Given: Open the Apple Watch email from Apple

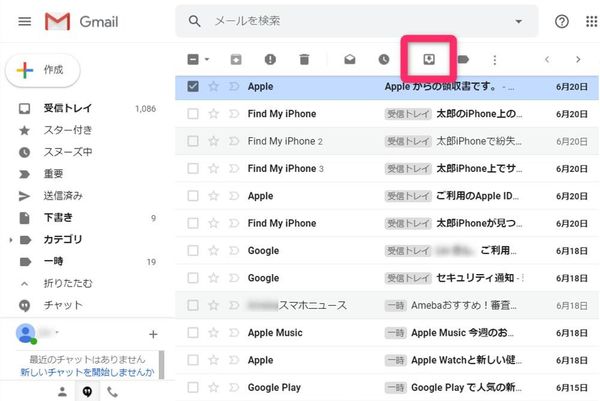Looking at the screenshot, I should click(386, 360).
